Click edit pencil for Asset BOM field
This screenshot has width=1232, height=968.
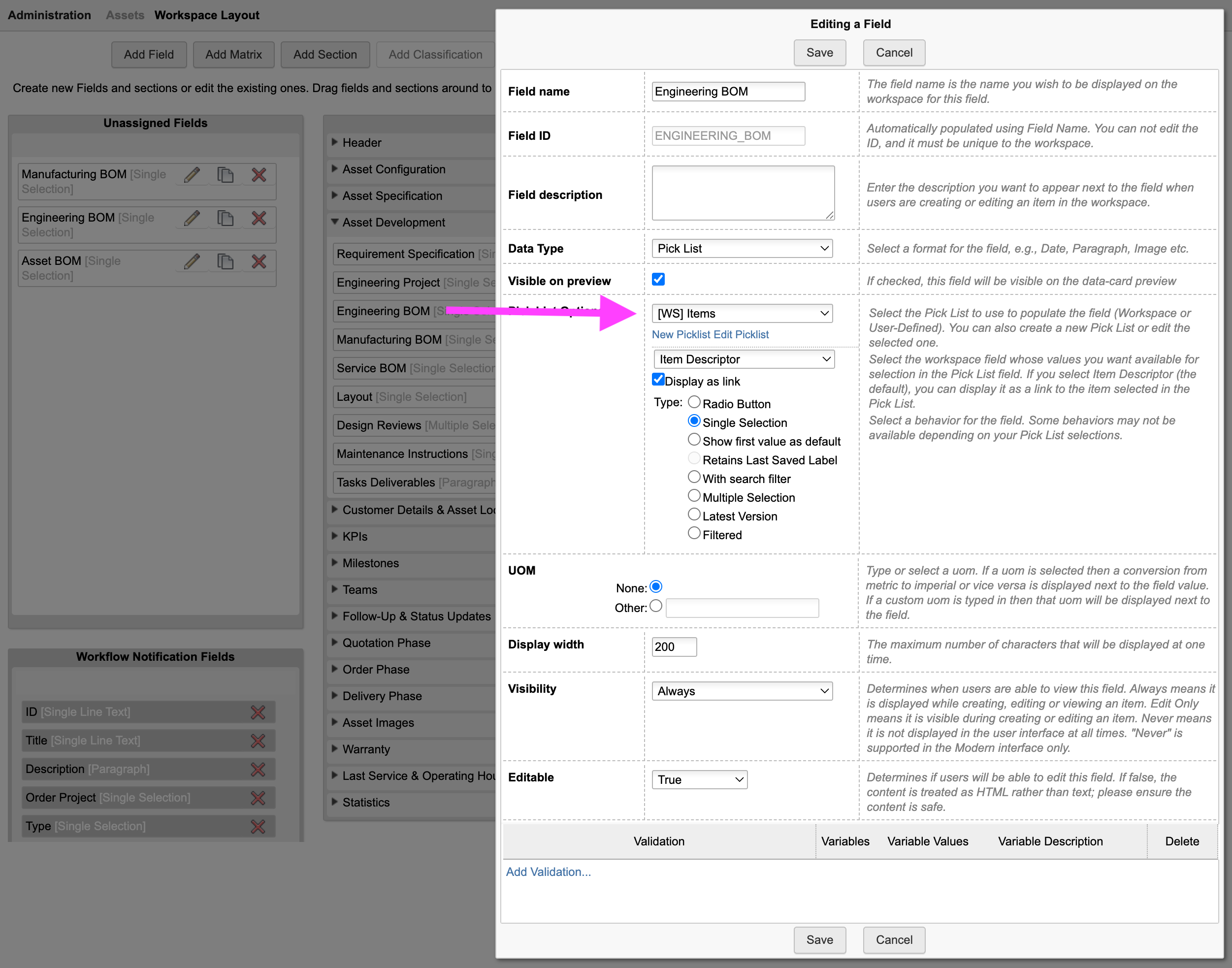pyautogui.click(x=192, y=261)
